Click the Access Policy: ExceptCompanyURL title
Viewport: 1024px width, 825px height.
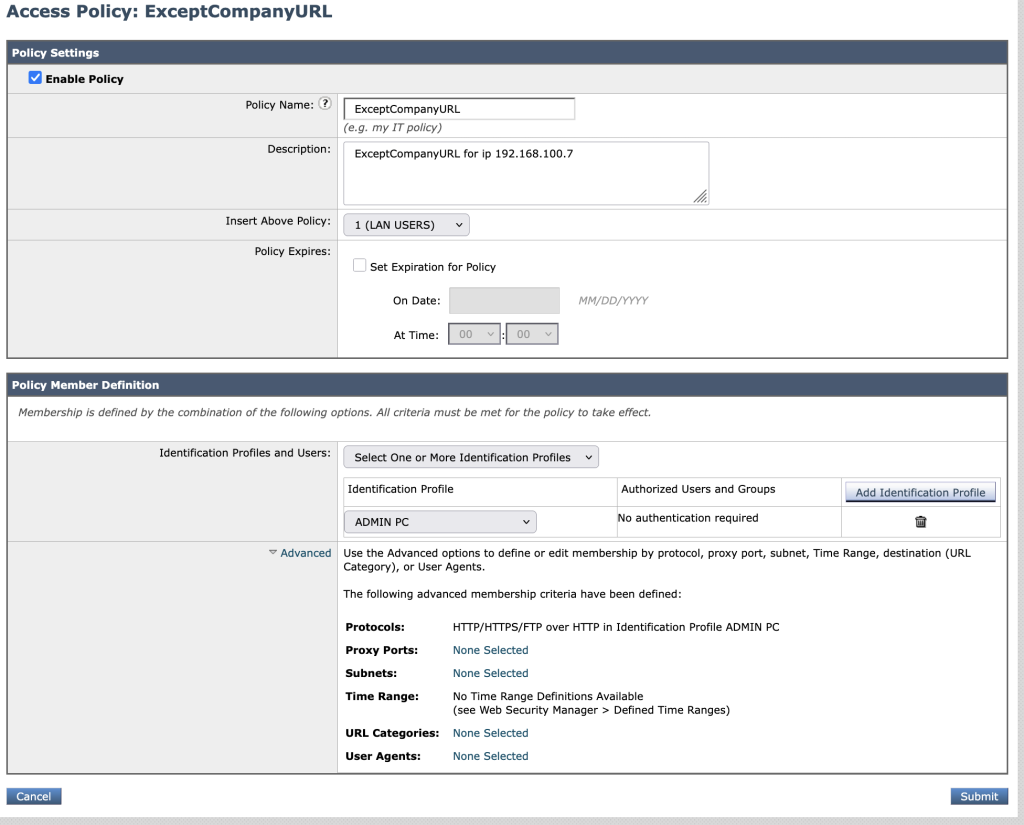pos(169,12)
